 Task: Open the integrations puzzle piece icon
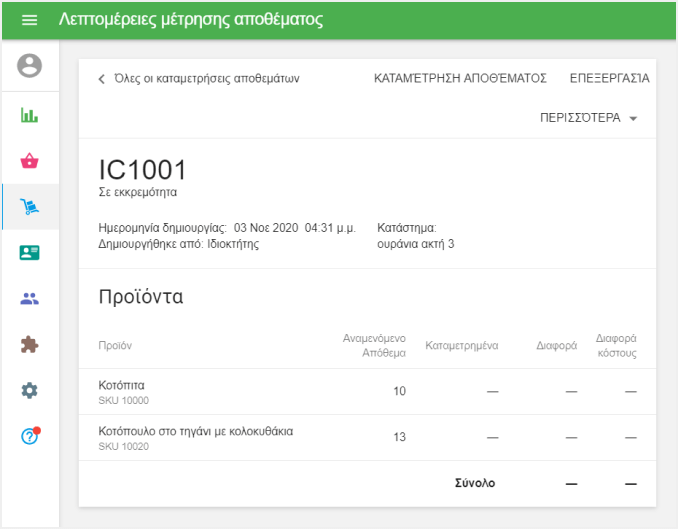click(x=30, y=344)
